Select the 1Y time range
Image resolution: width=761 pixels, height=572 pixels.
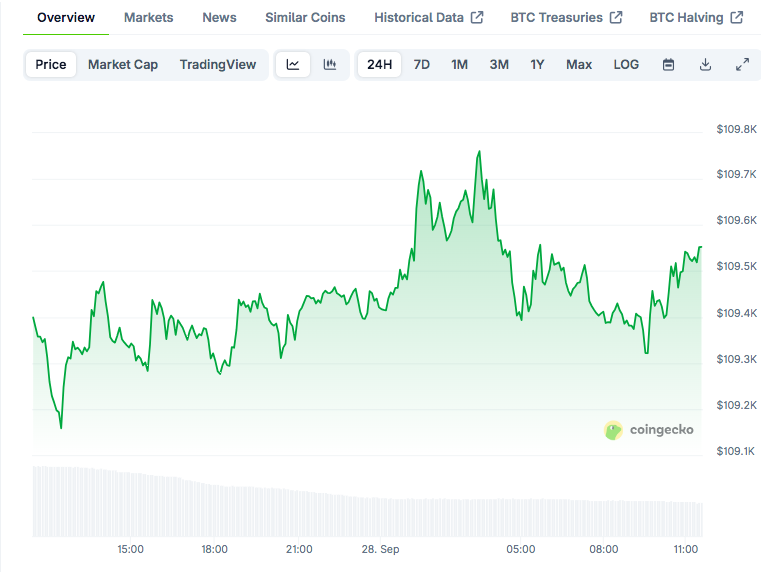tap(537, 64)
